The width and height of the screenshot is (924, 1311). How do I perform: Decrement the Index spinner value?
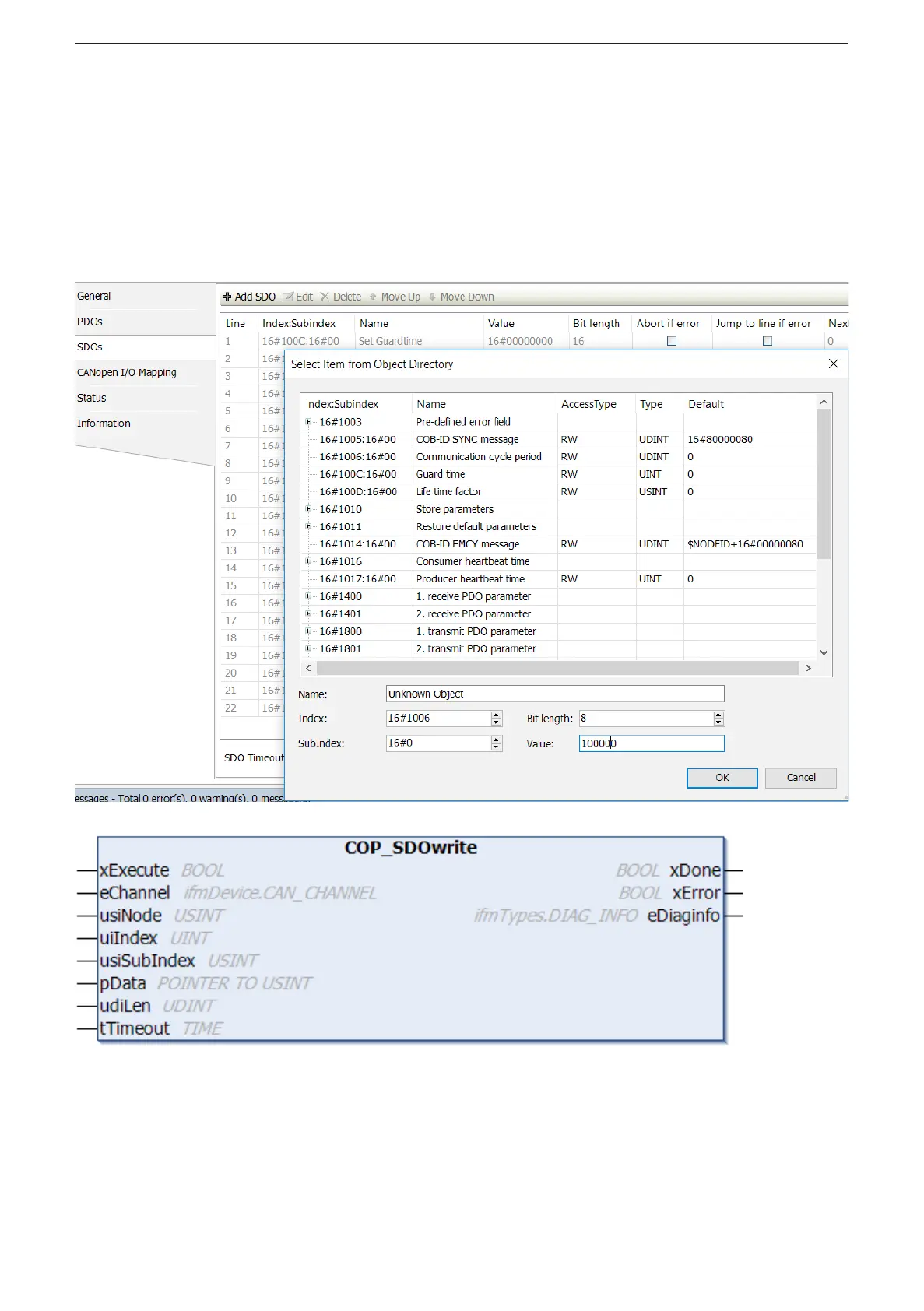click(497, 722)
